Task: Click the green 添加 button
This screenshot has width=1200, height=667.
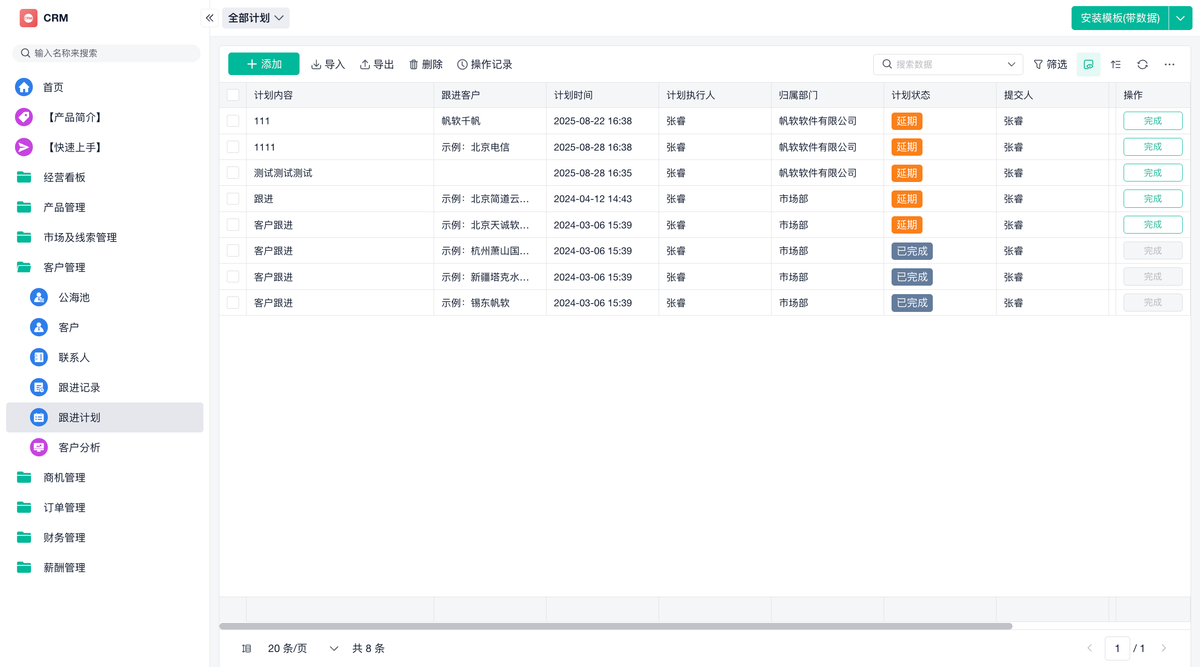Action: (x=264, y=64)
